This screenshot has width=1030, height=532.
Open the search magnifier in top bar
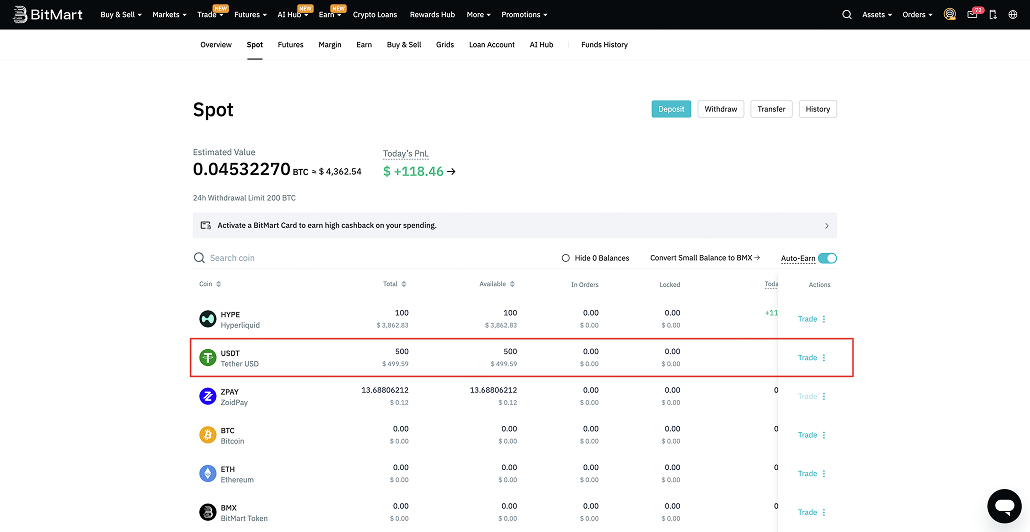[x=847, y=14]
